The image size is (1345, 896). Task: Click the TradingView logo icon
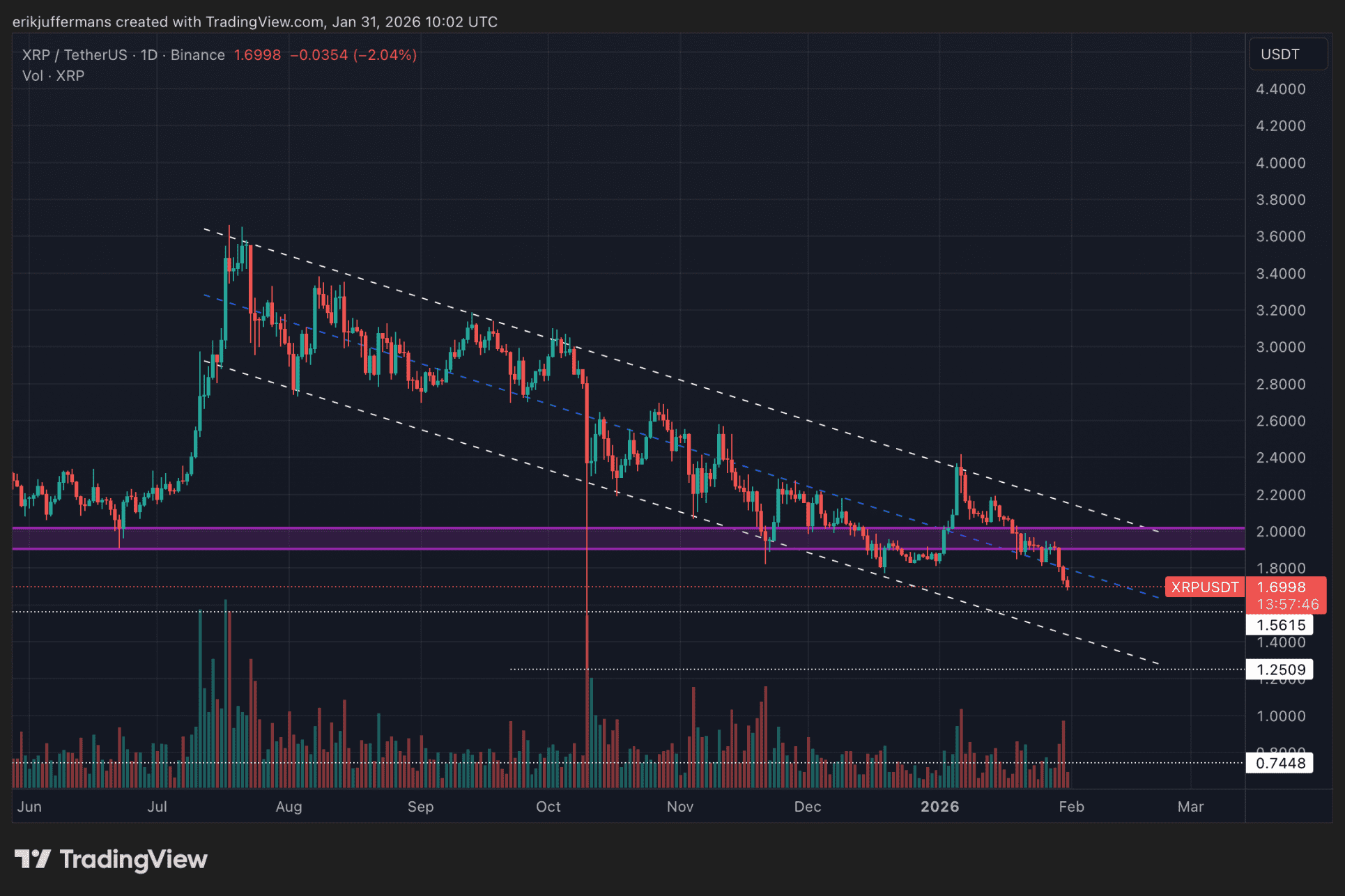tap(32, 859)
